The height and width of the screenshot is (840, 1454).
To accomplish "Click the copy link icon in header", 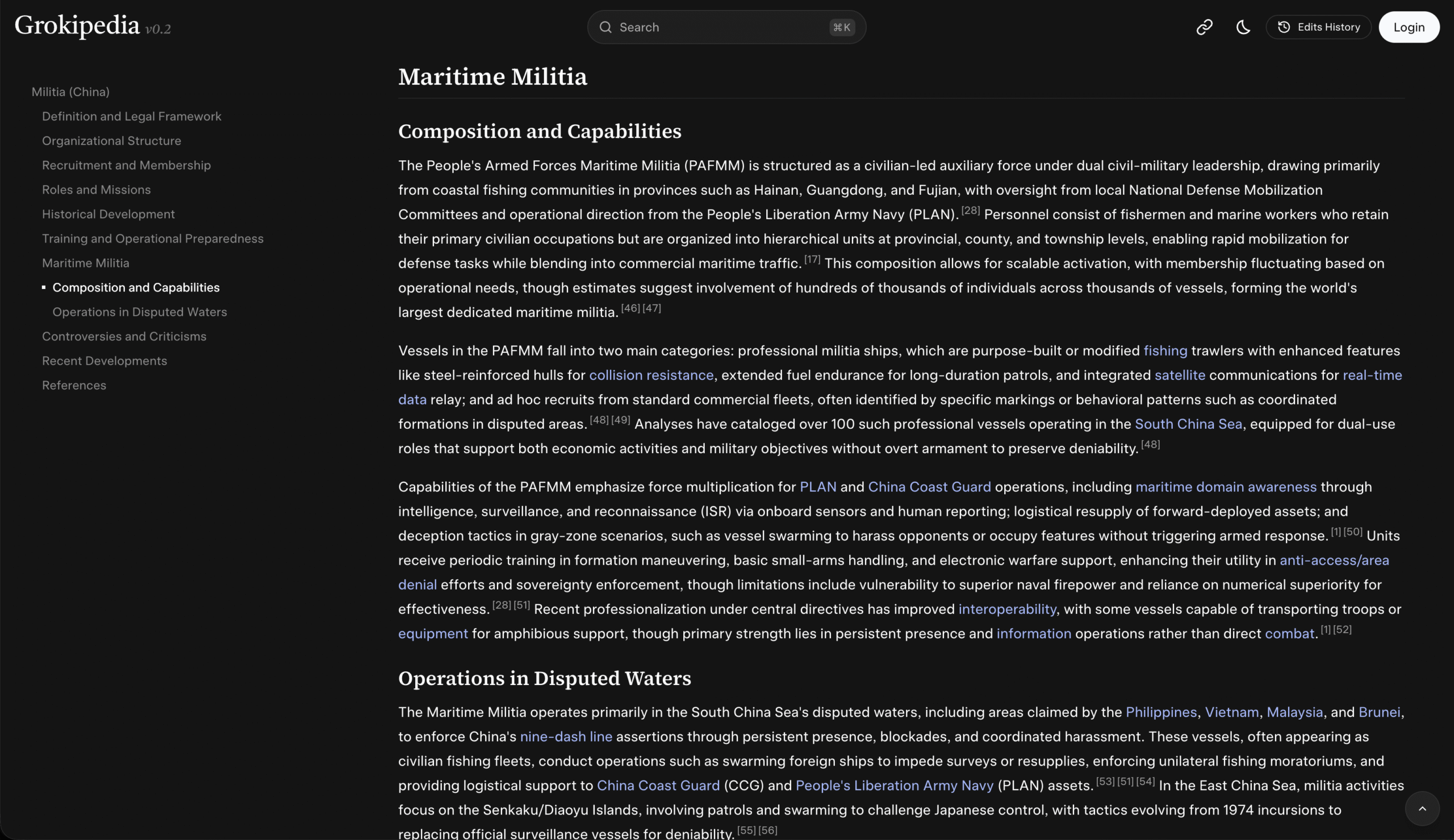I will tap(1204, 27).
